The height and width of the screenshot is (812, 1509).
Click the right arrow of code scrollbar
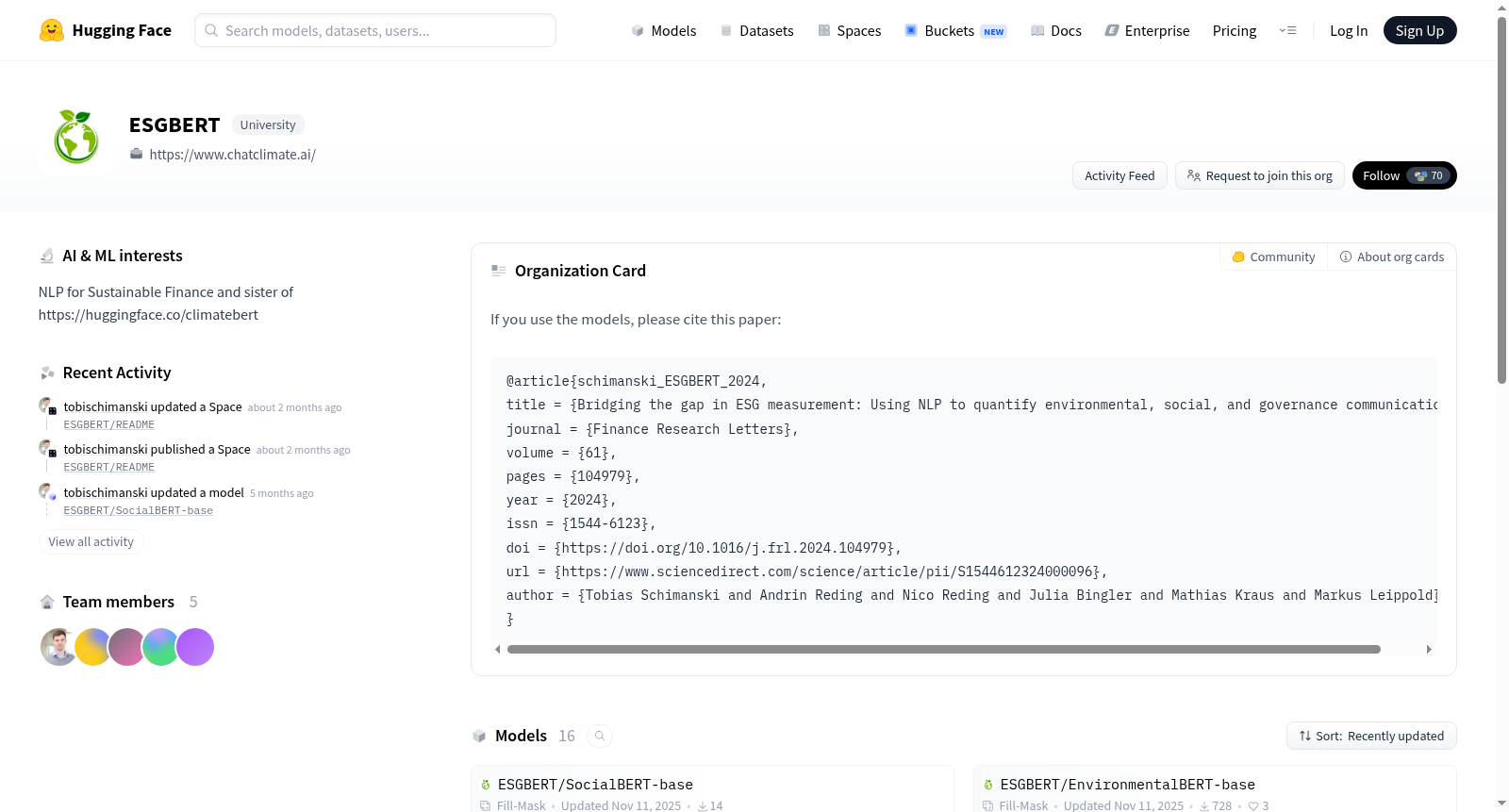click(x=1429, y=649)
